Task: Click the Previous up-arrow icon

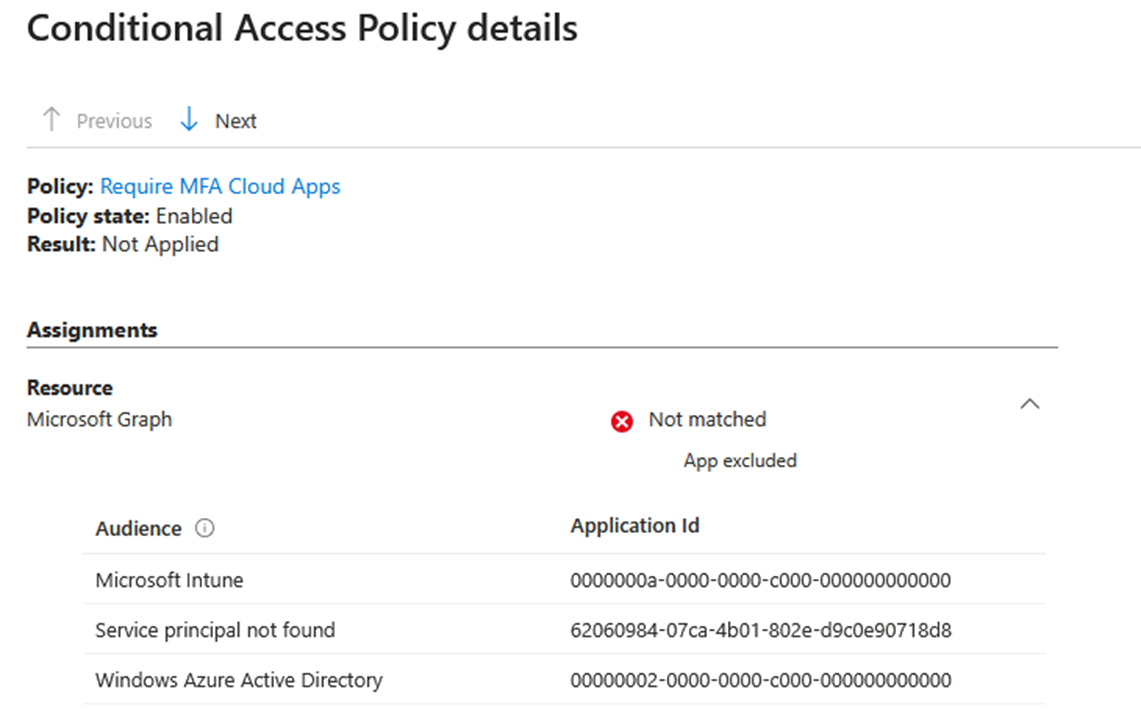Action: 51,119
